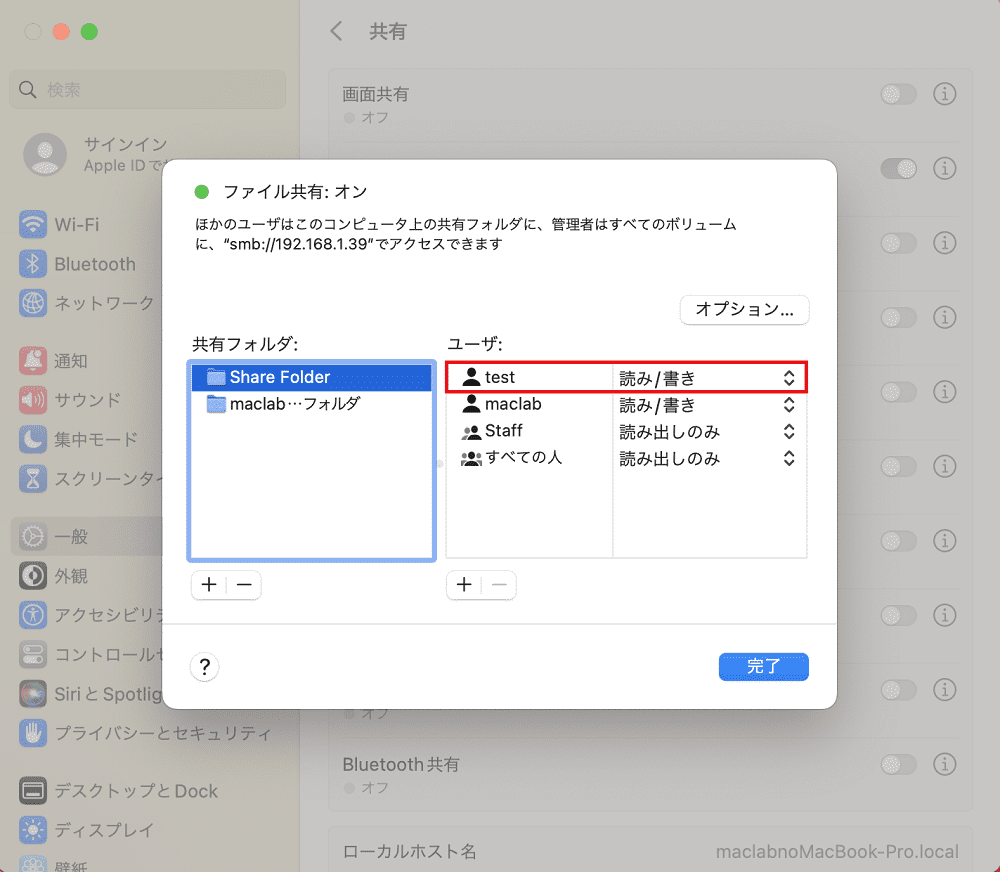
Task: Click the すべての人 group icon
Action: point(471,458)
